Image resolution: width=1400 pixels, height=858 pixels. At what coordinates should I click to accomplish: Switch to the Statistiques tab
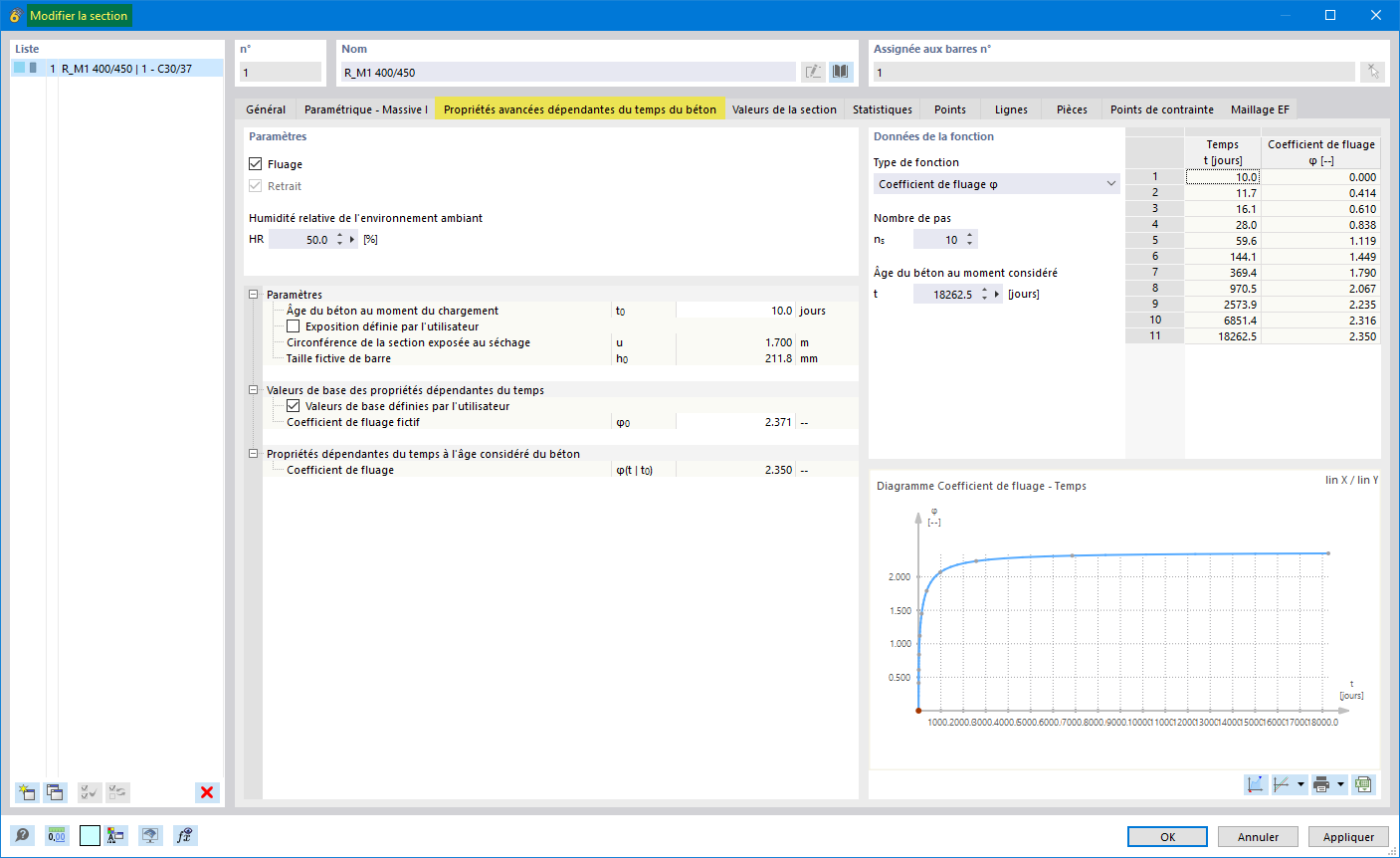[883, 109]
